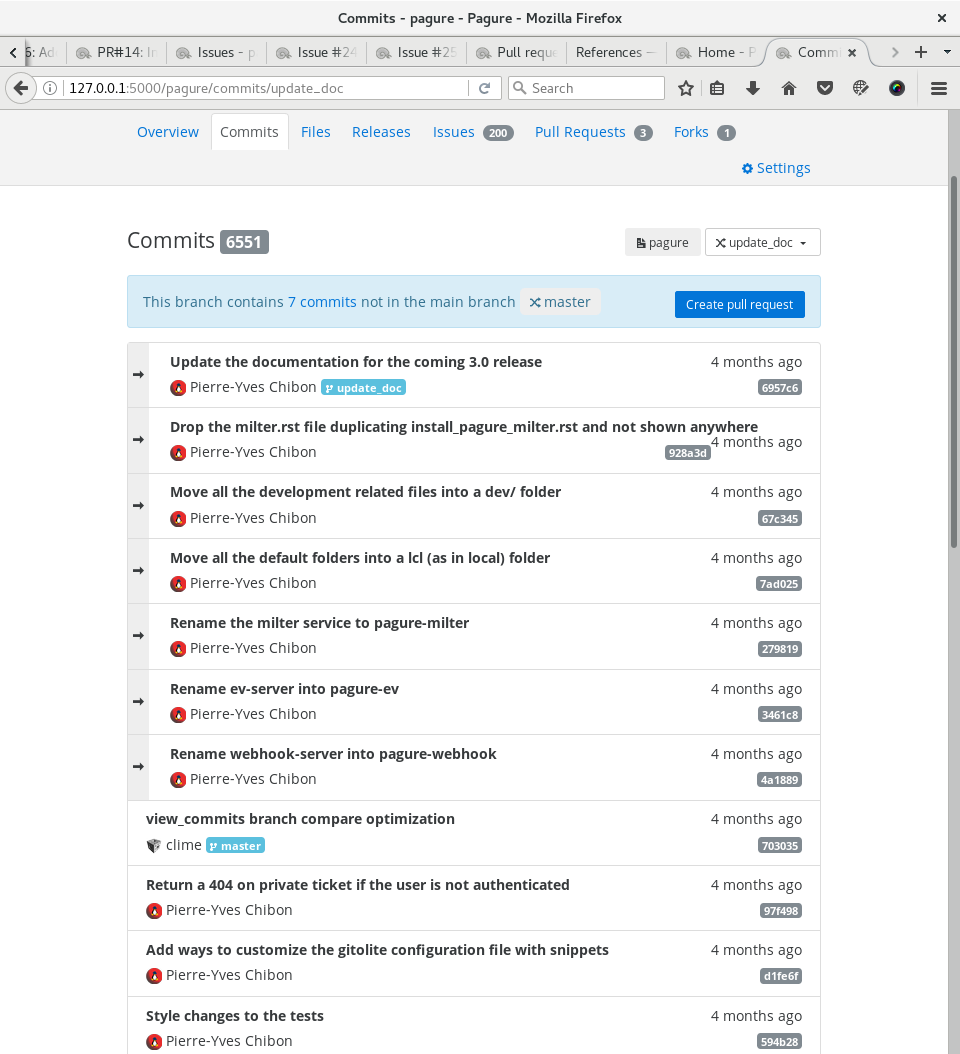The width and height of the screenshot is (960, 1054).
Task: Open the Forks tab
Action: [x=705, y=132]
